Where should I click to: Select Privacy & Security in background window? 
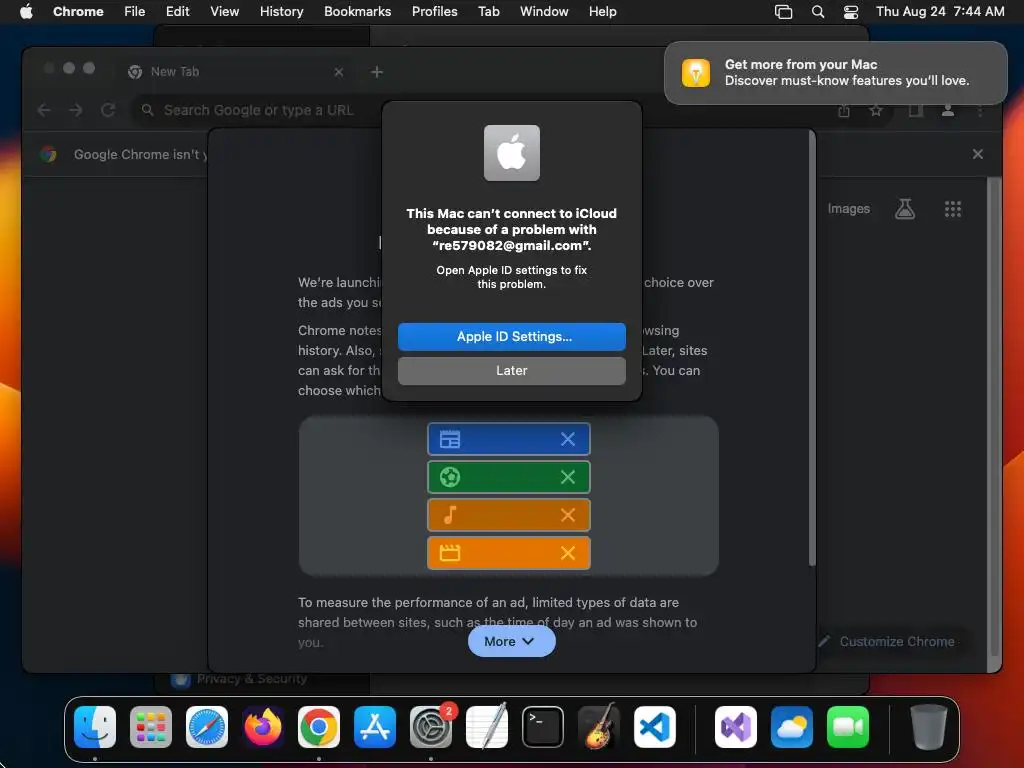tap(251, 679)
